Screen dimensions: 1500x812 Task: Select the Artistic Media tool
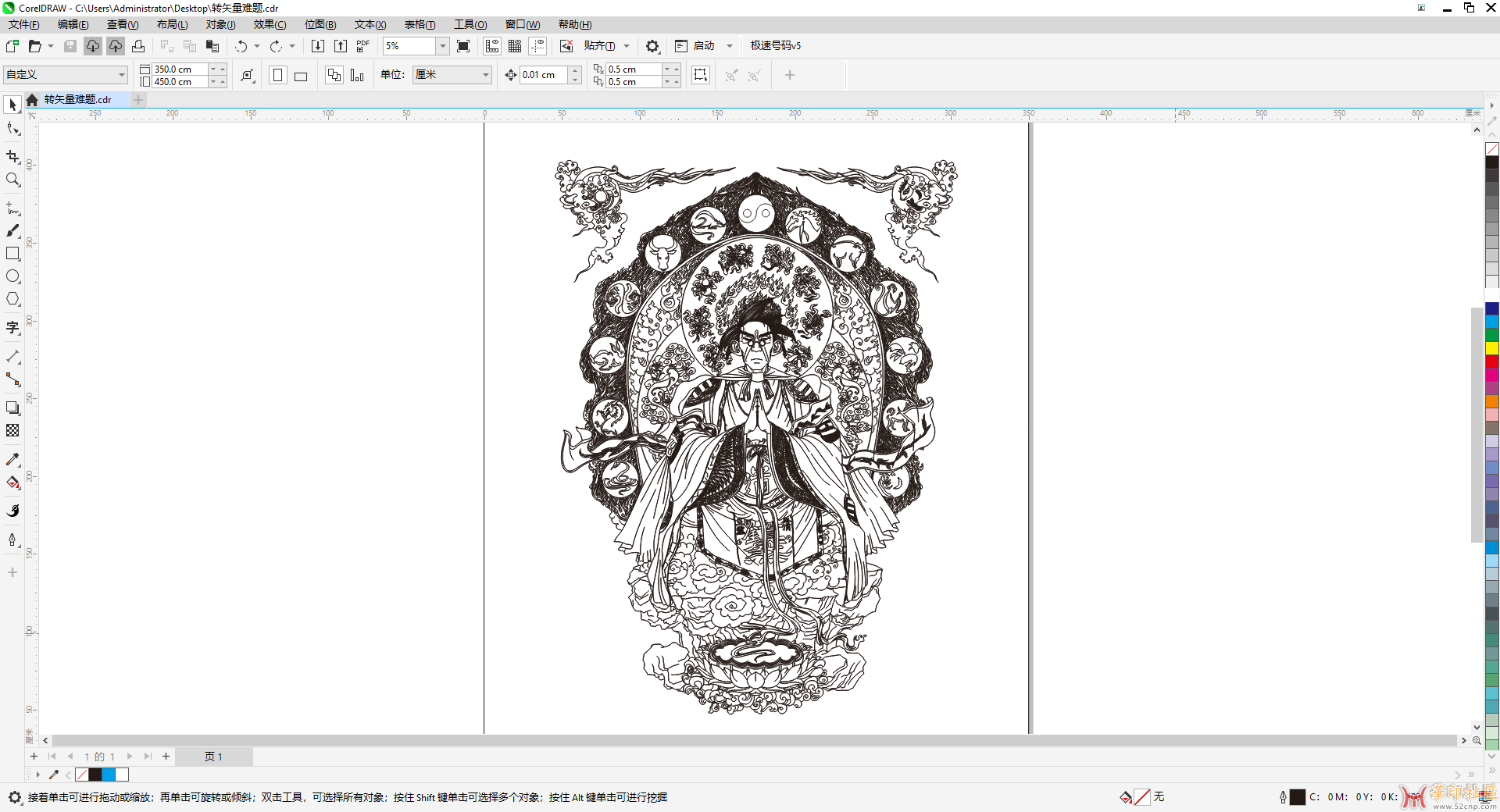point(12,231)
